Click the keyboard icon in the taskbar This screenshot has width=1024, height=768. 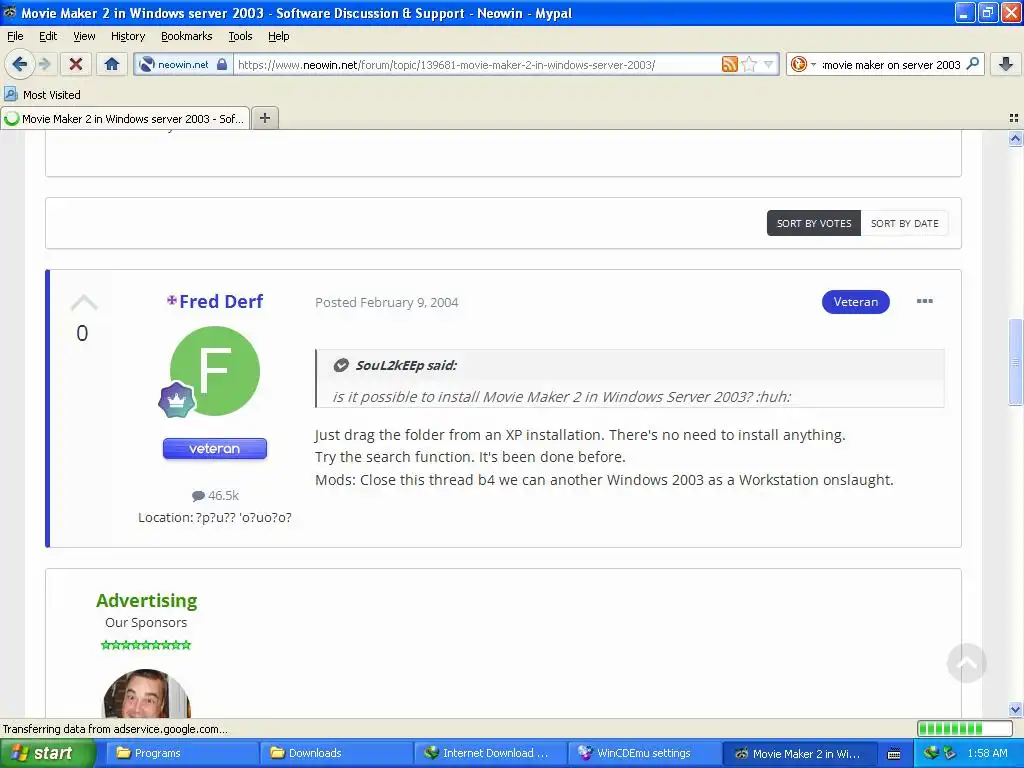pyautogui.click(x=894, y=754)
